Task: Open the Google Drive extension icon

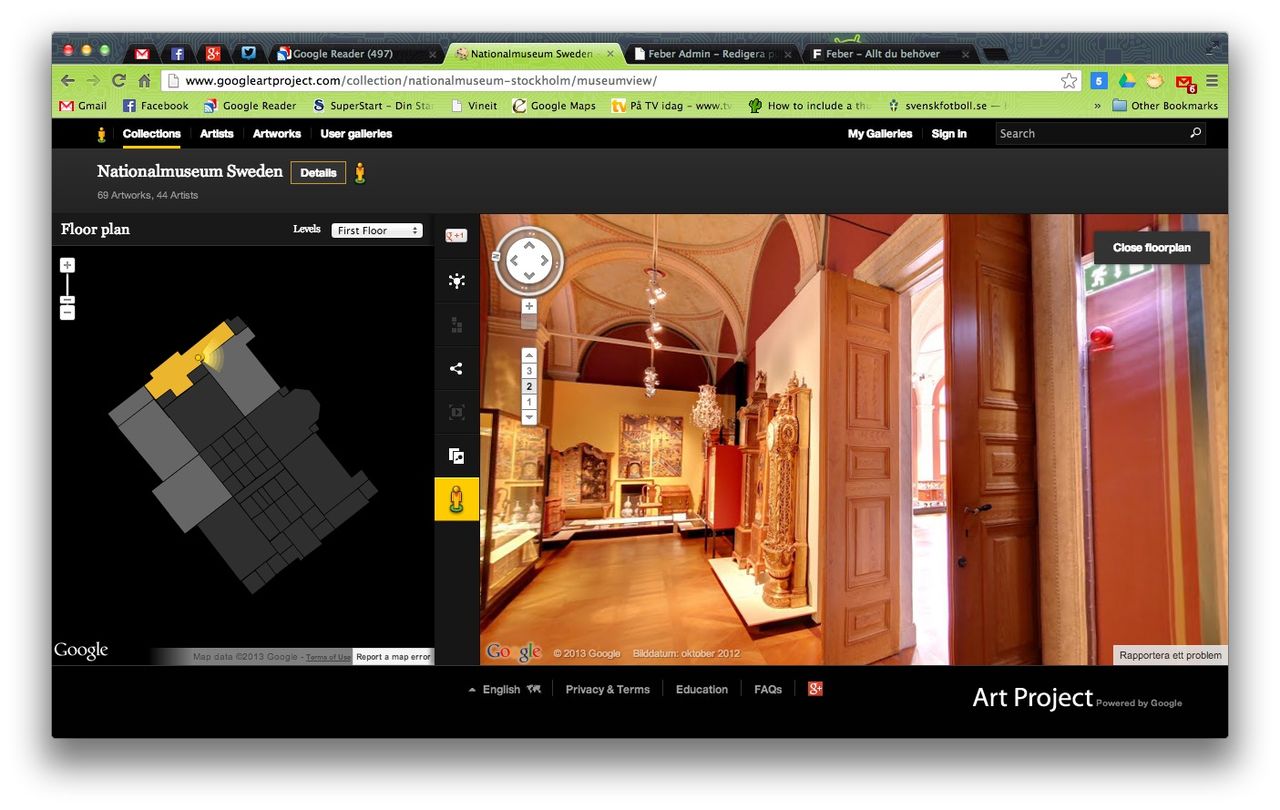Action: point(1127,81)
